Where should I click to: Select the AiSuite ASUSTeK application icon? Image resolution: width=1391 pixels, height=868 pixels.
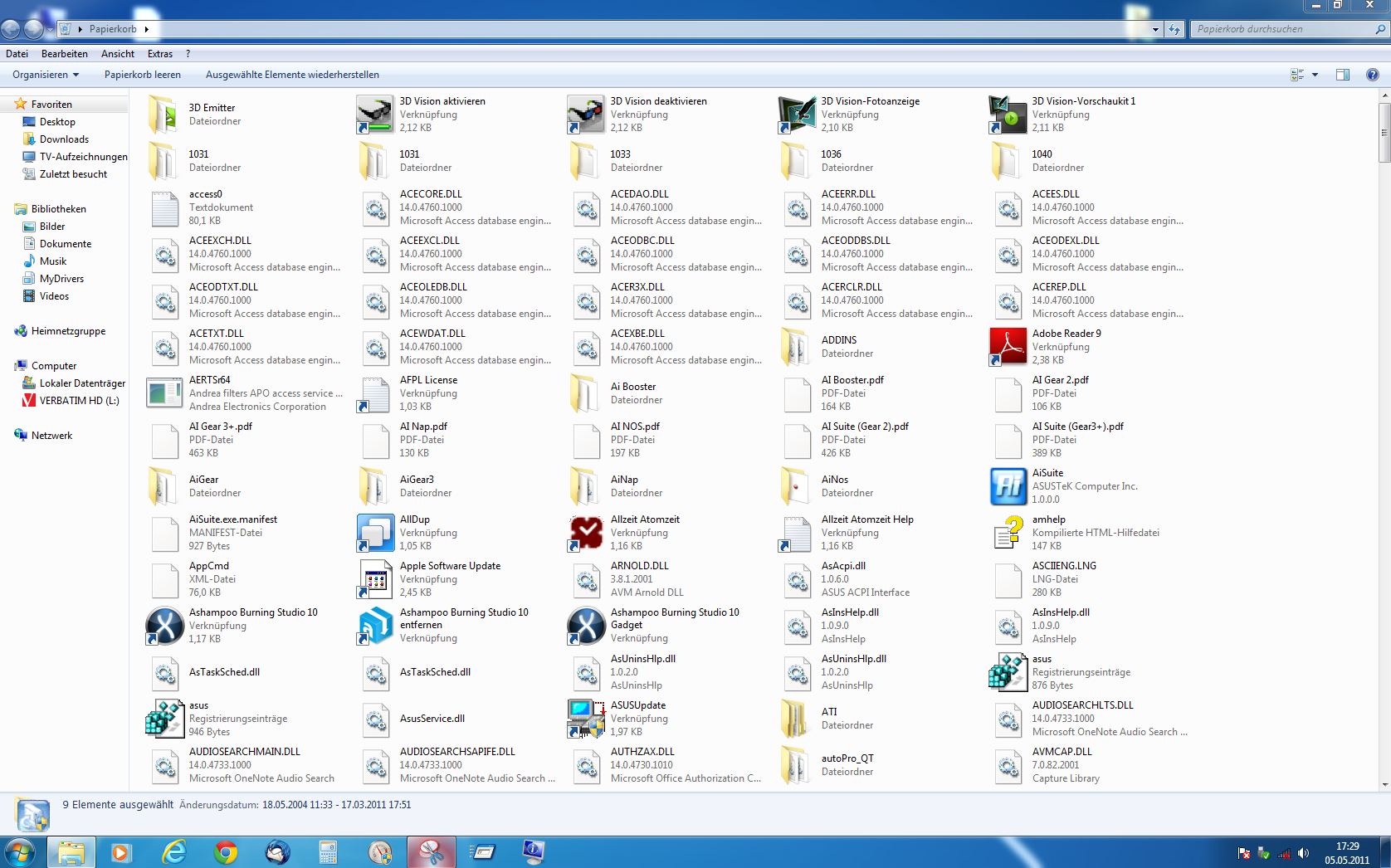tap(1008, 486)
